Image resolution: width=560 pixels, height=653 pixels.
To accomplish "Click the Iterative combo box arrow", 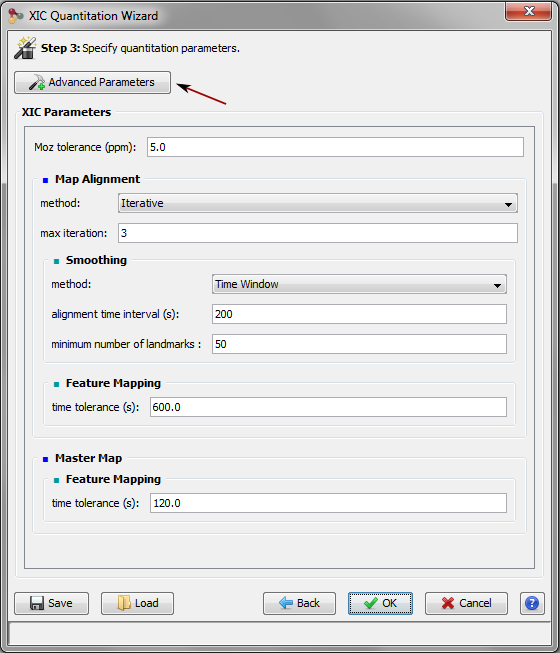I will 508,204.
